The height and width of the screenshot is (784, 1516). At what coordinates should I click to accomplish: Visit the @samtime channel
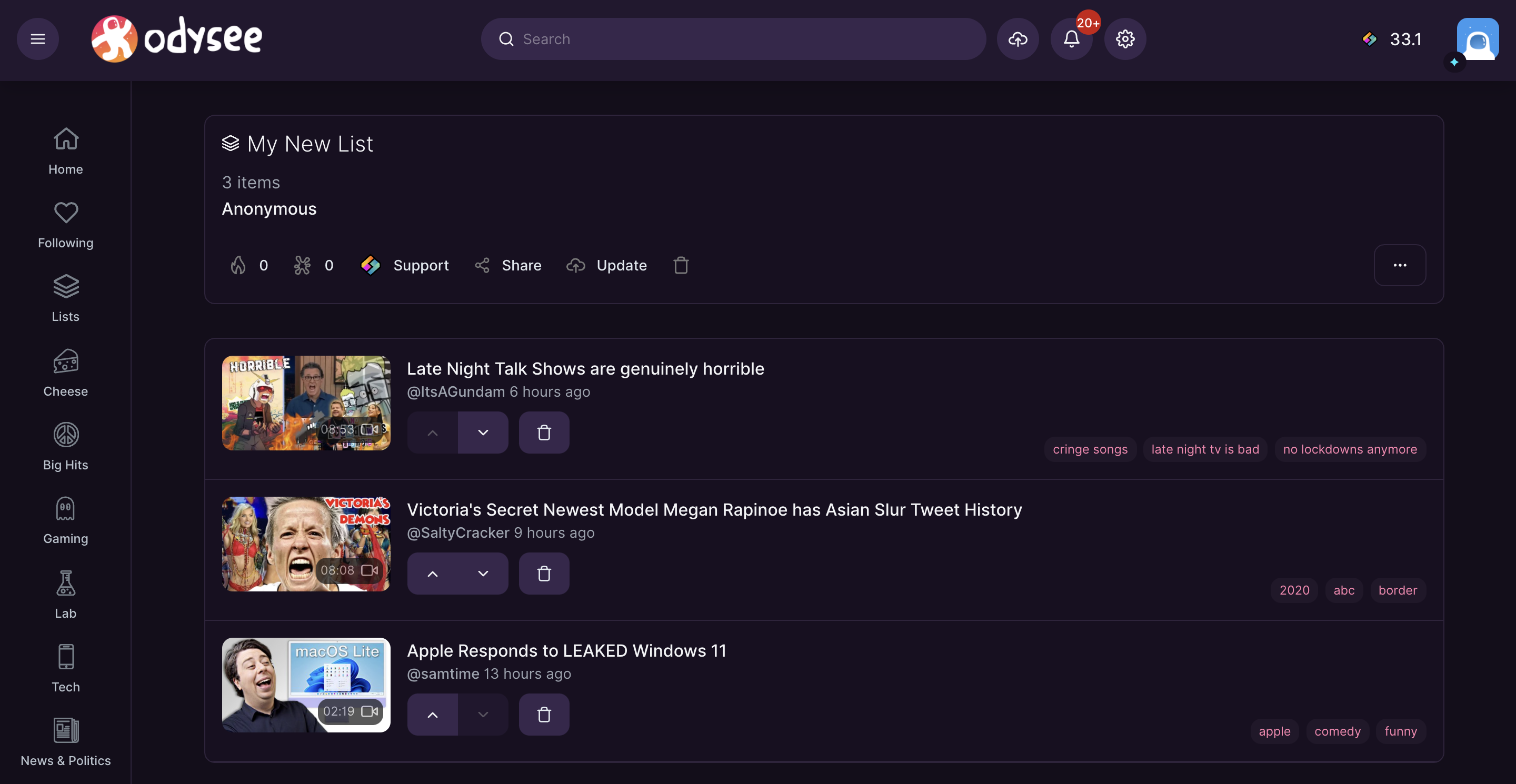coord(443,674)
